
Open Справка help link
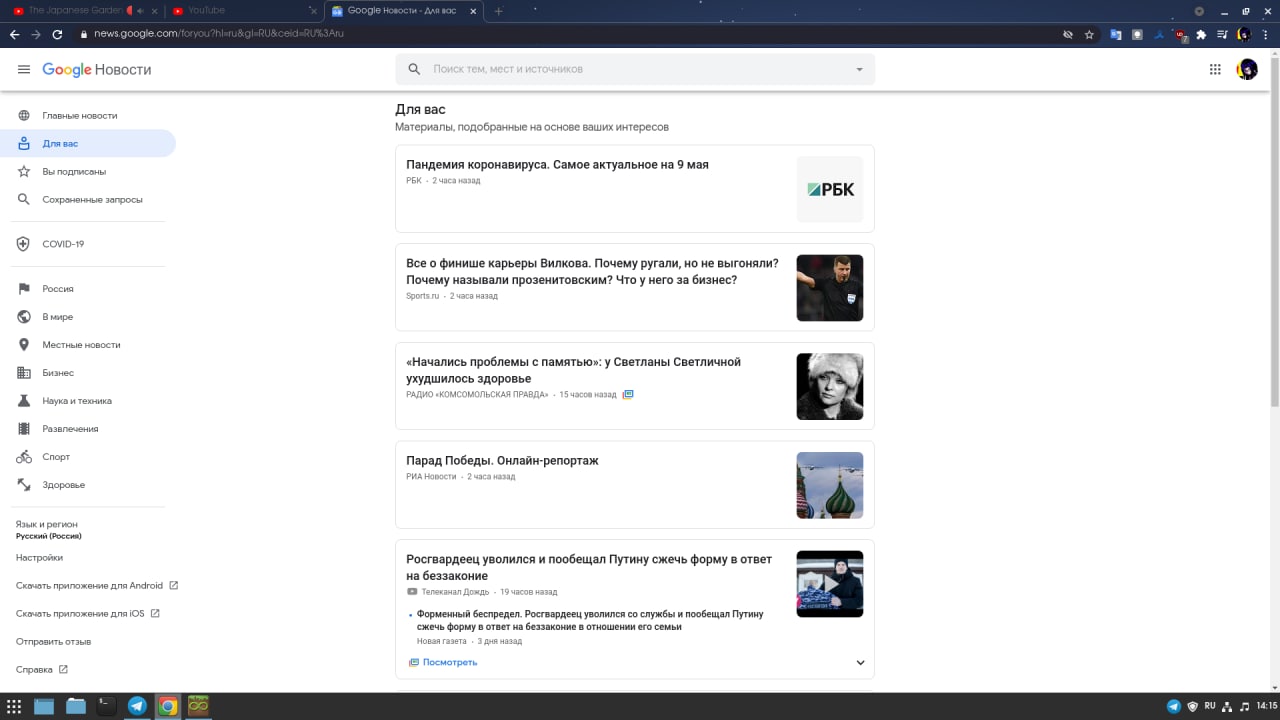[x=42, y=669]
